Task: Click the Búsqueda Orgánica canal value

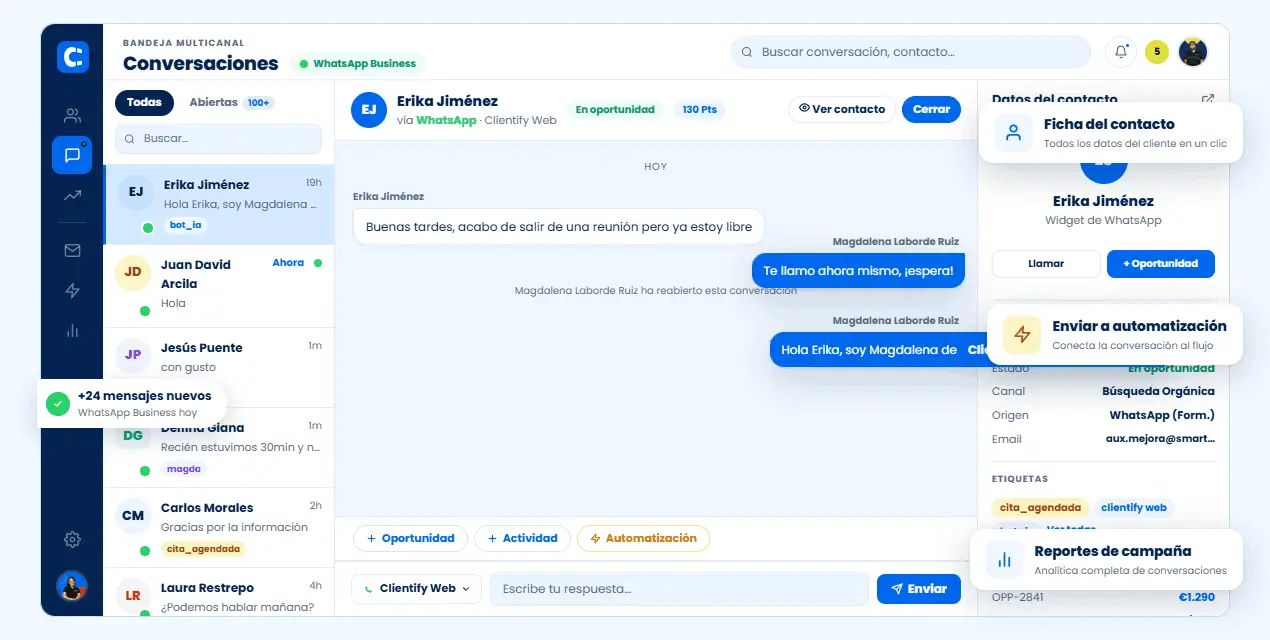Action: pyautogui.click(x=1158, y=391)
